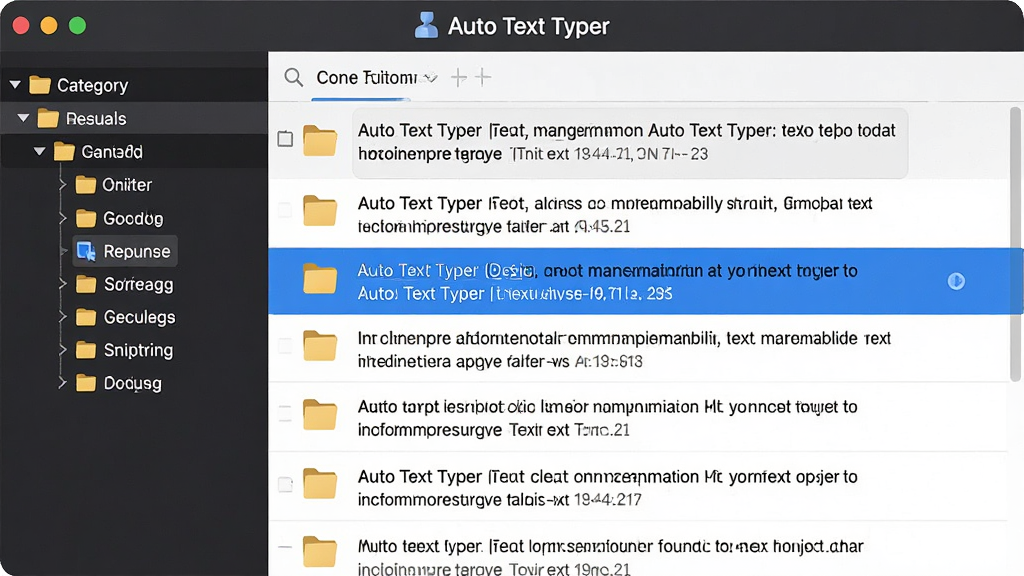Select the Geculegs tree label
The width and height of the screenshot is (1024, 576).
140,317
